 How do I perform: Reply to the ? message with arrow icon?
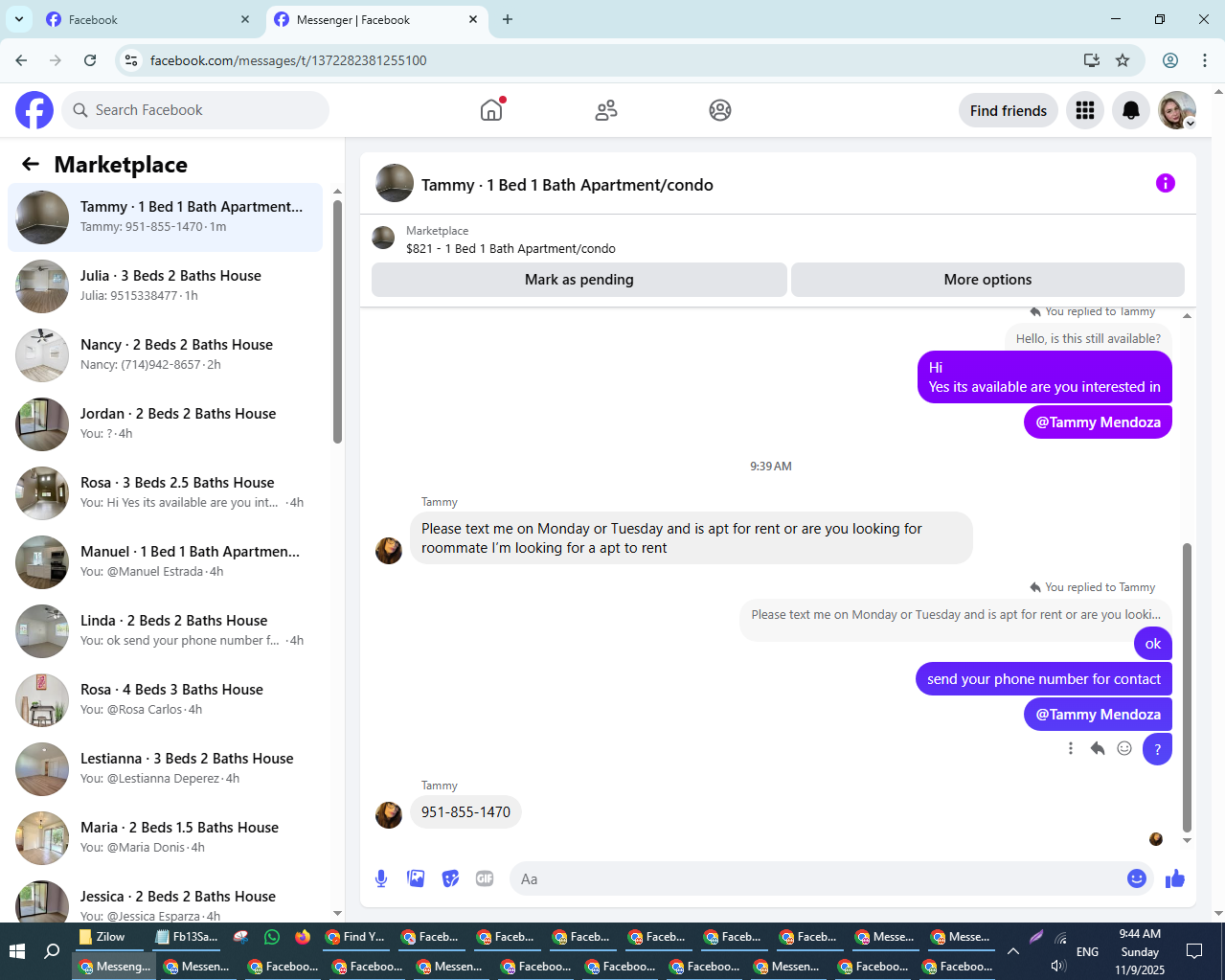pyautogui.click(x=1098, y=748)
